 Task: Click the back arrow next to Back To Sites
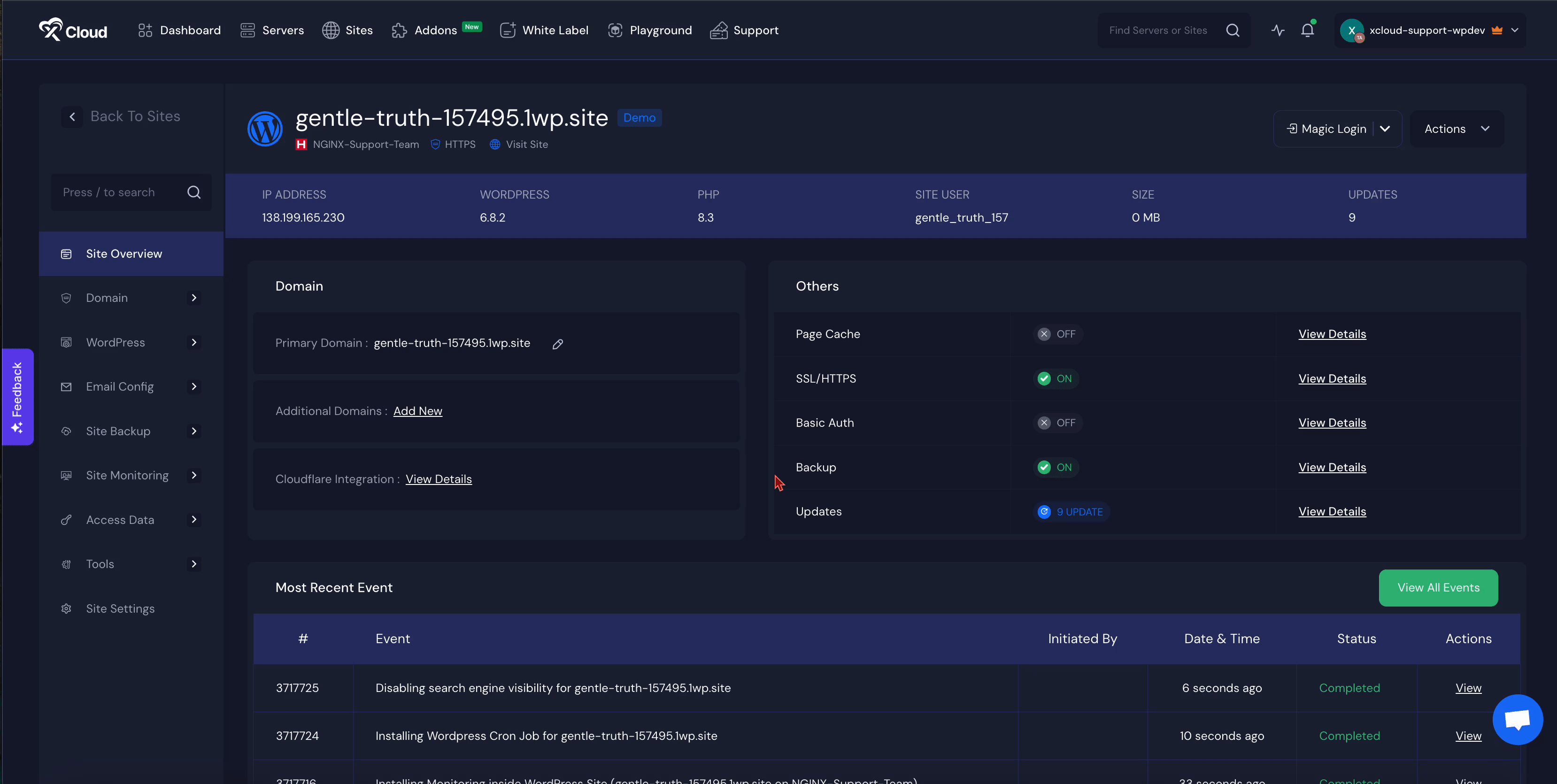[72, 117]
